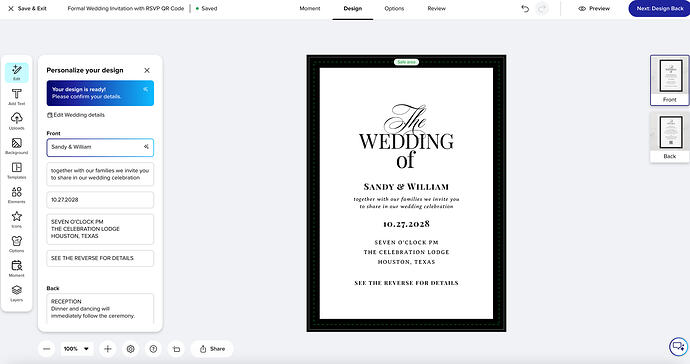Click the zoom out minus button
690x364 pixels.
[x=47, y=349]
